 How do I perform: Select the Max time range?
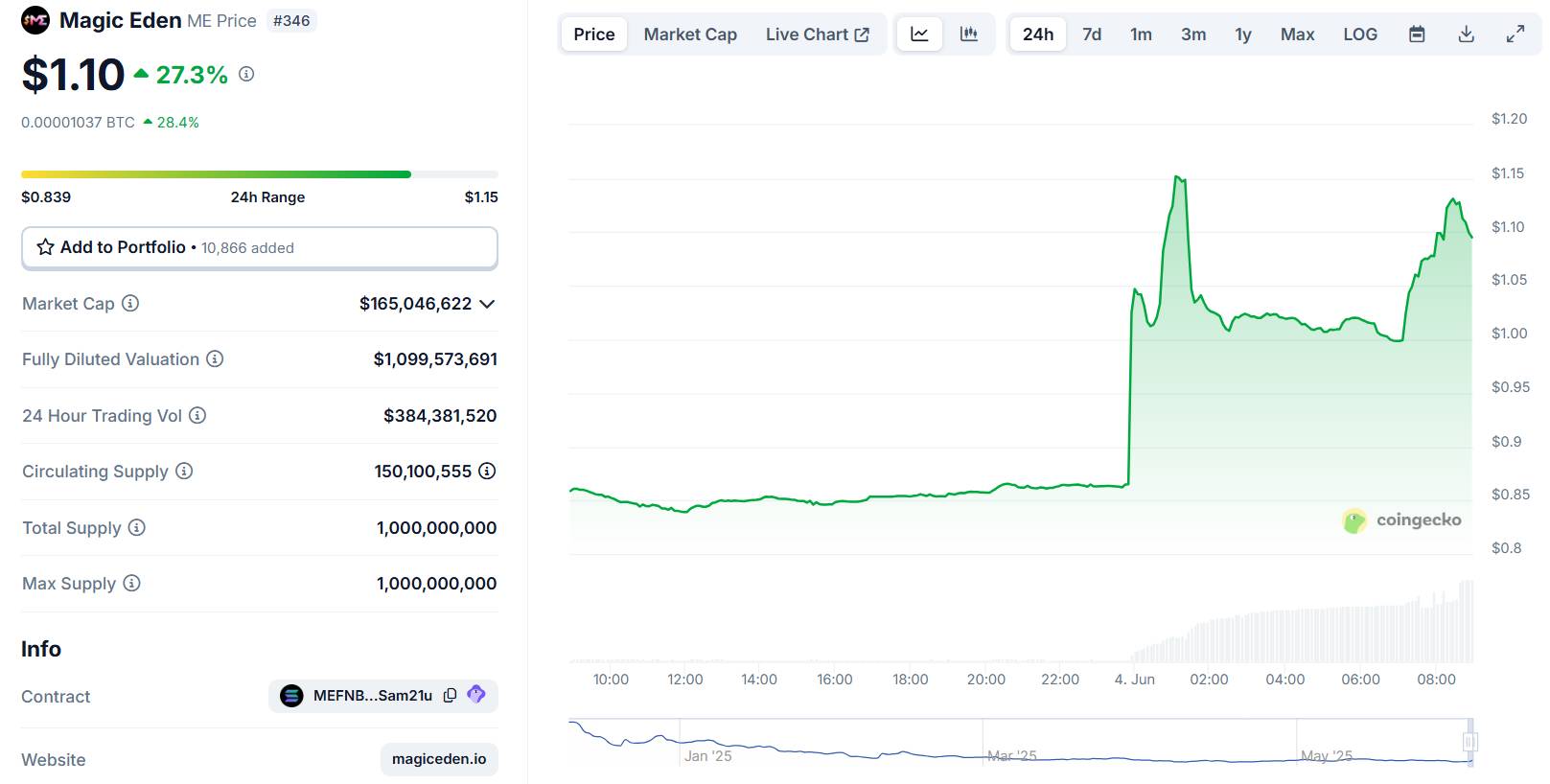[1297, 35]
